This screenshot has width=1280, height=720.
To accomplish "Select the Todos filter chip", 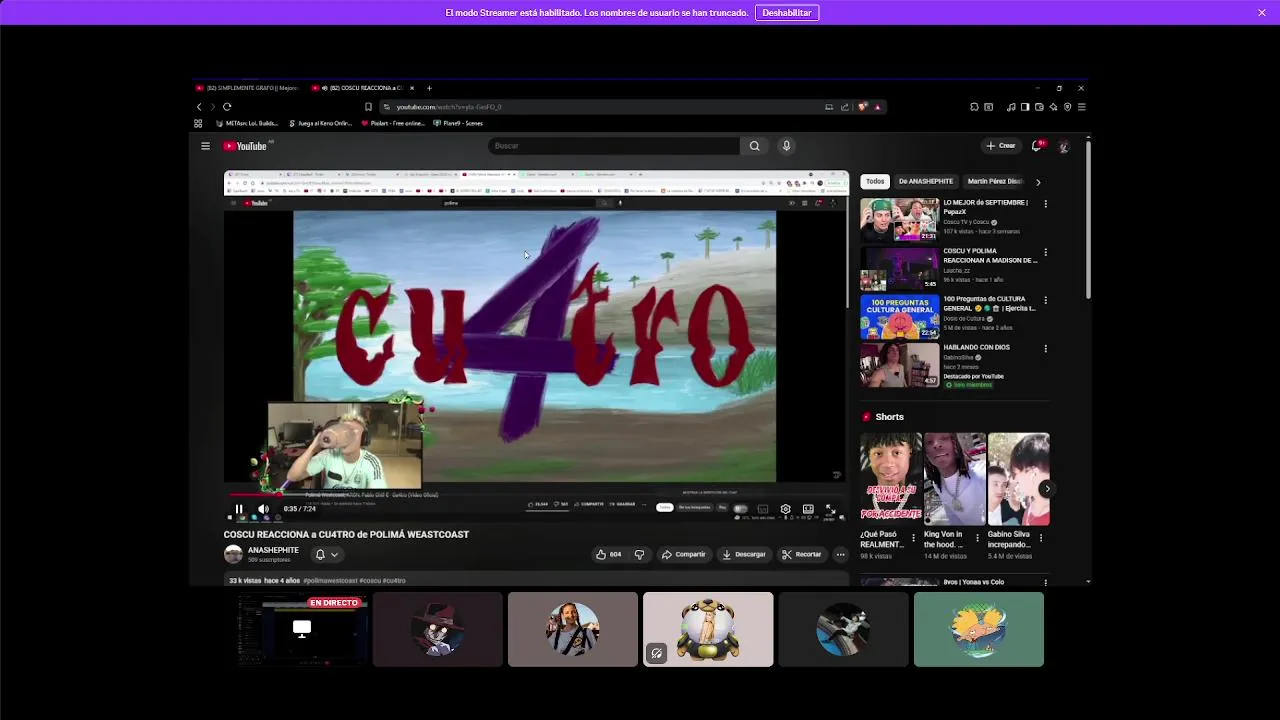I will click(875, 181).
